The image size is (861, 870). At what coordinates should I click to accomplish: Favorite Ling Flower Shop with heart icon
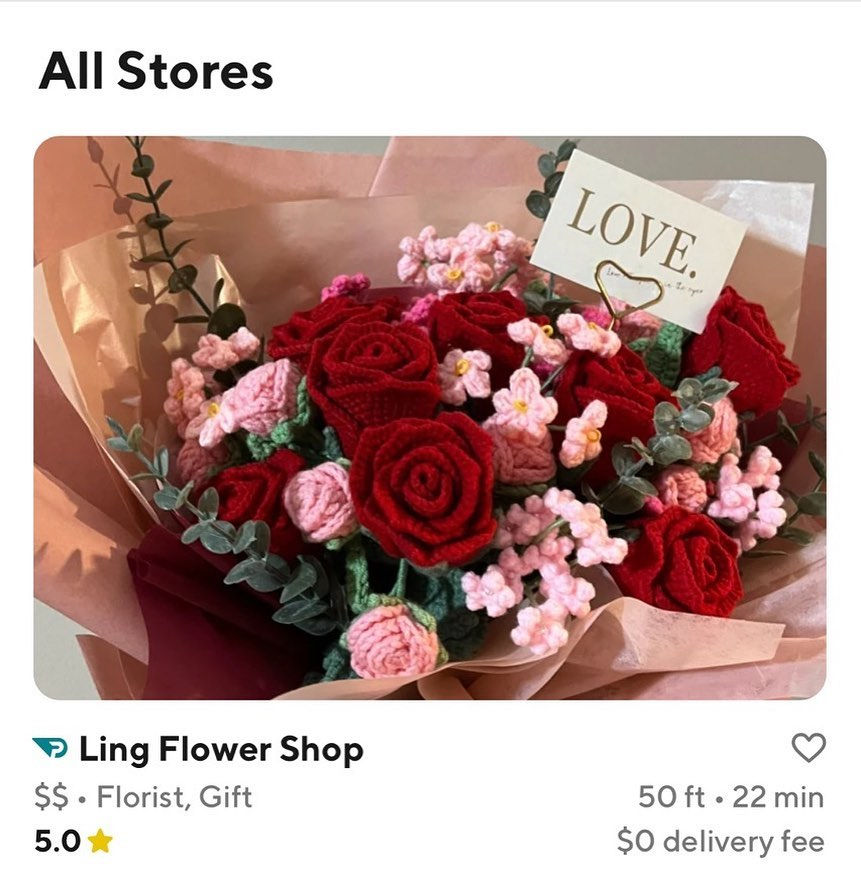[808, 747]
